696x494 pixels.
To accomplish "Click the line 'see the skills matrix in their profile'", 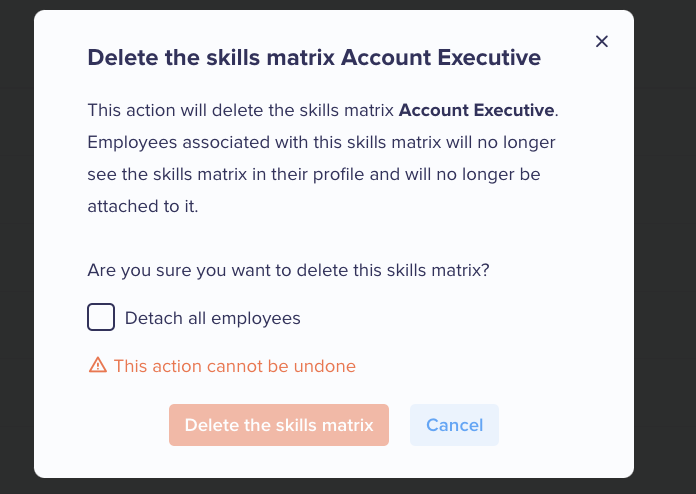I will pyautogui.click(x=314, y=174).
